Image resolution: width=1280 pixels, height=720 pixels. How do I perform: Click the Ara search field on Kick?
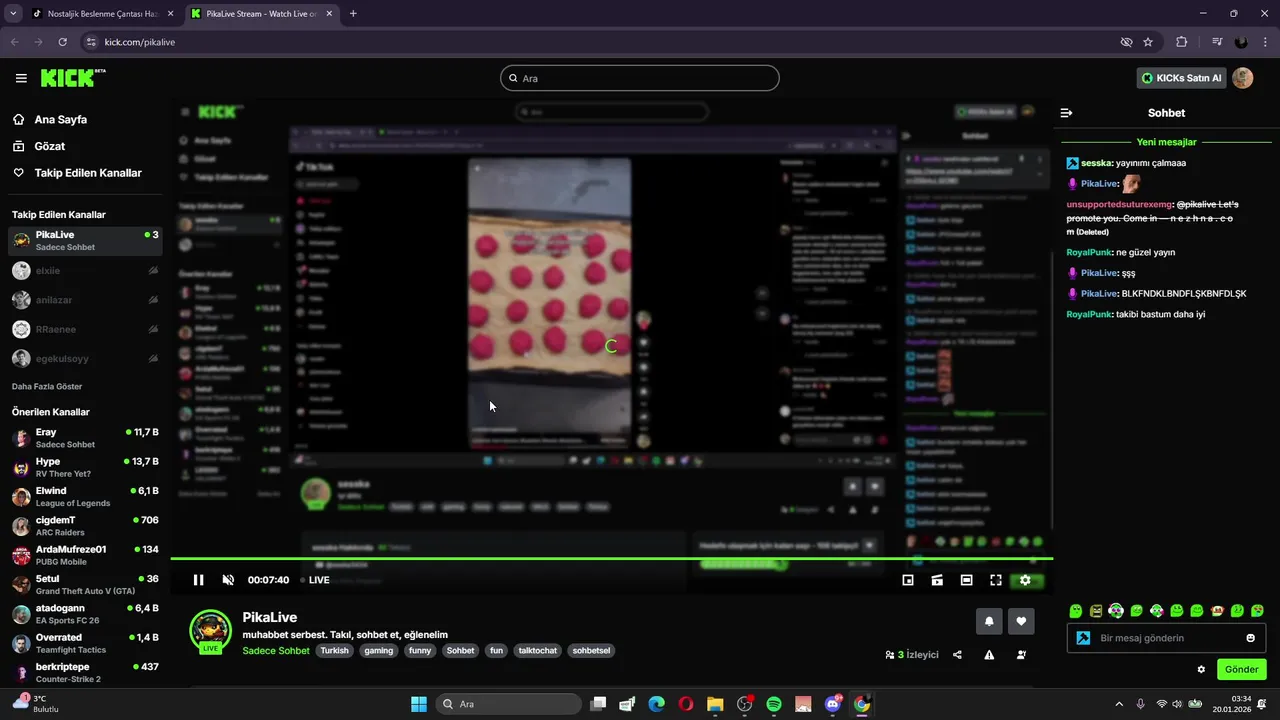pyautogui.click(x=640, y=78)
